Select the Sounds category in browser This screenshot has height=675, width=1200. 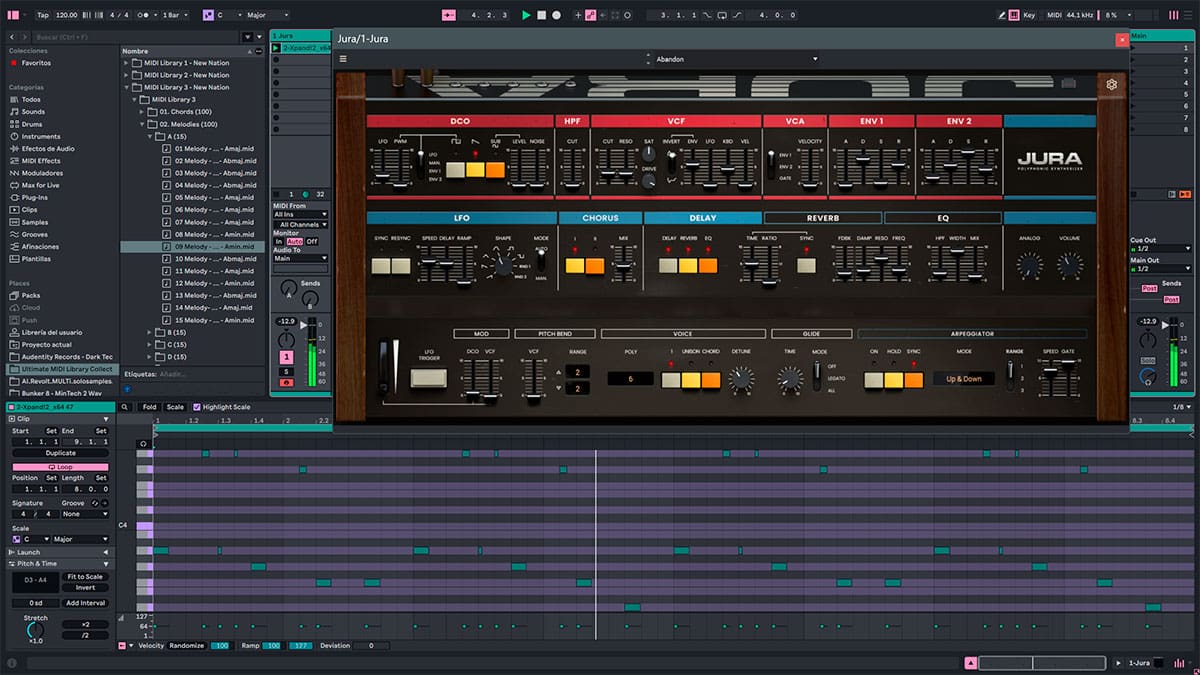(x=33, y=112)
